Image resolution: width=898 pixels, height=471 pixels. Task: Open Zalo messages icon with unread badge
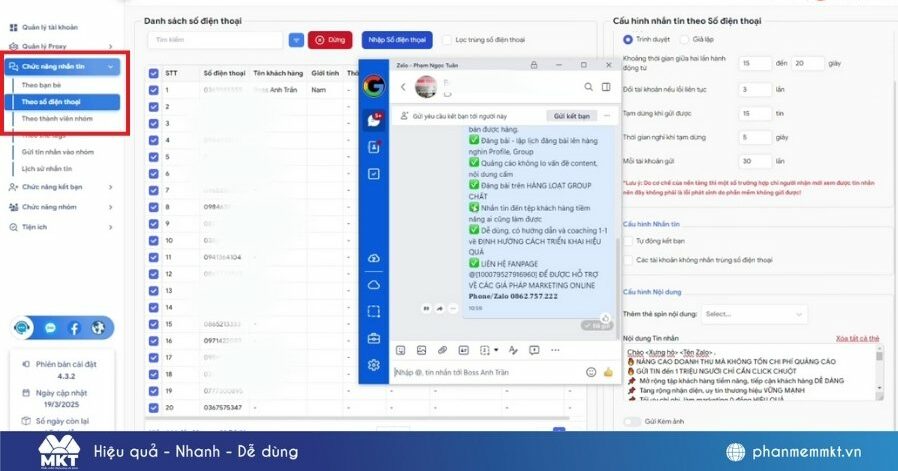373,120
